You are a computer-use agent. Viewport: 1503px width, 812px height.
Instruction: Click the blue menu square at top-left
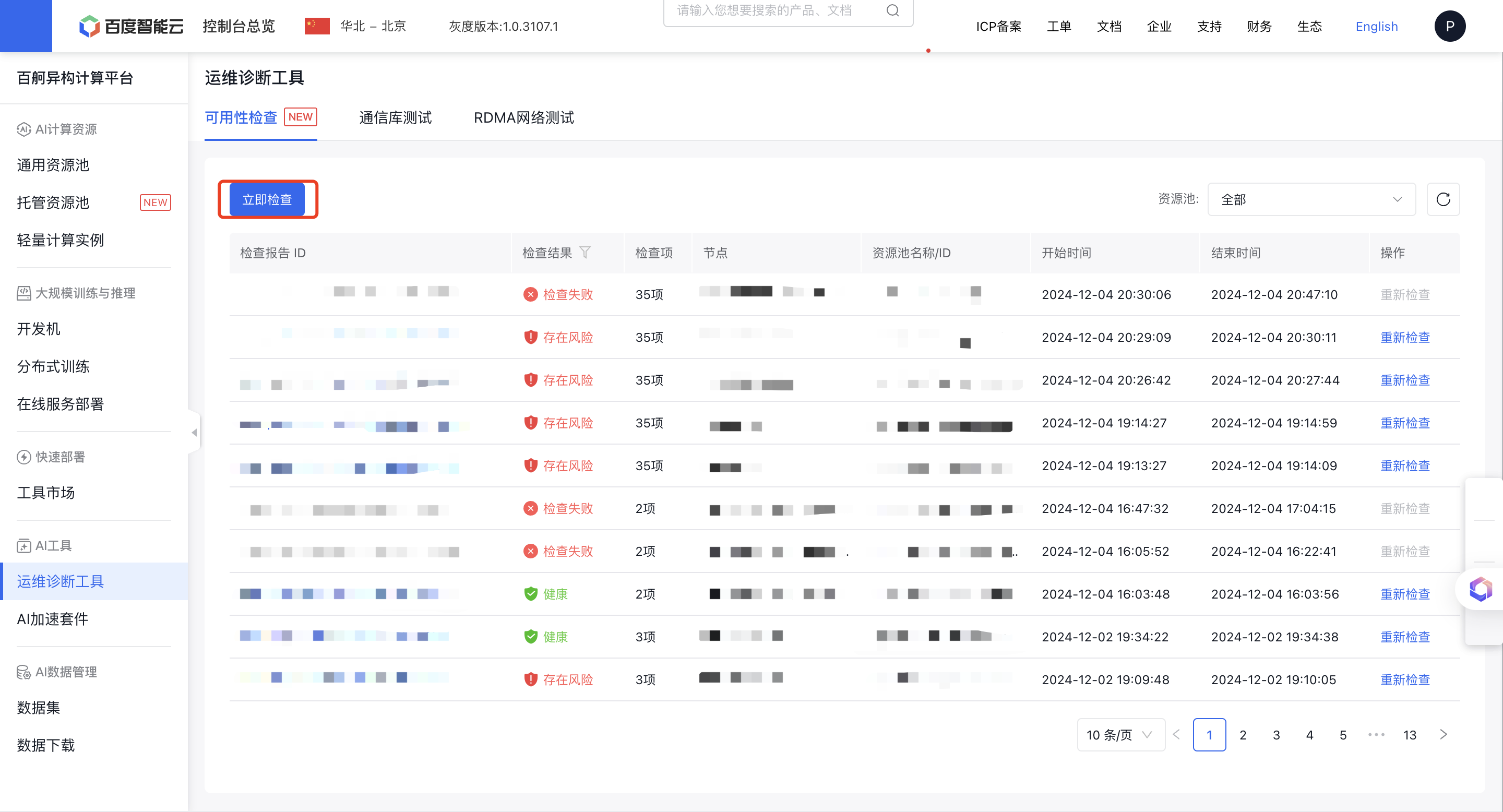pyautogui.click(x=26, y=26)
